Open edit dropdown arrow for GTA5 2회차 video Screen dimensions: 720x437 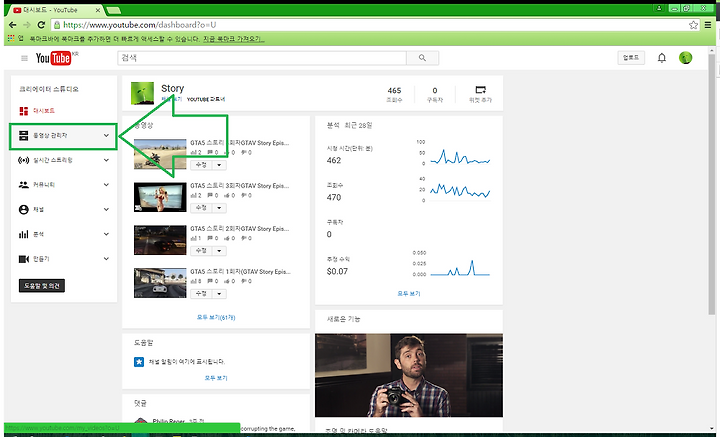tap(219, 251)
